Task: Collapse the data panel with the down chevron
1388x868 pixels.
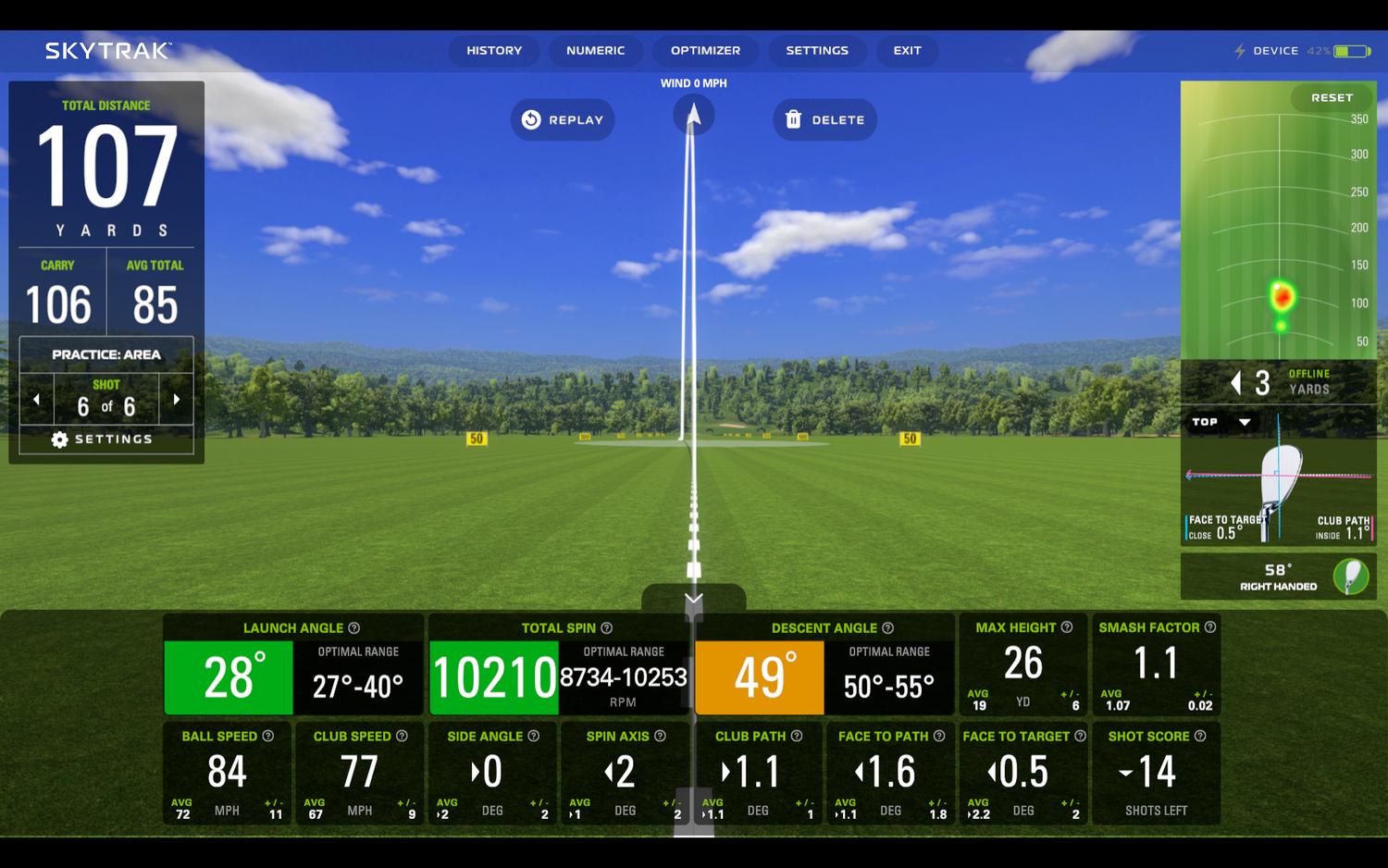Action: coord(694,598)
